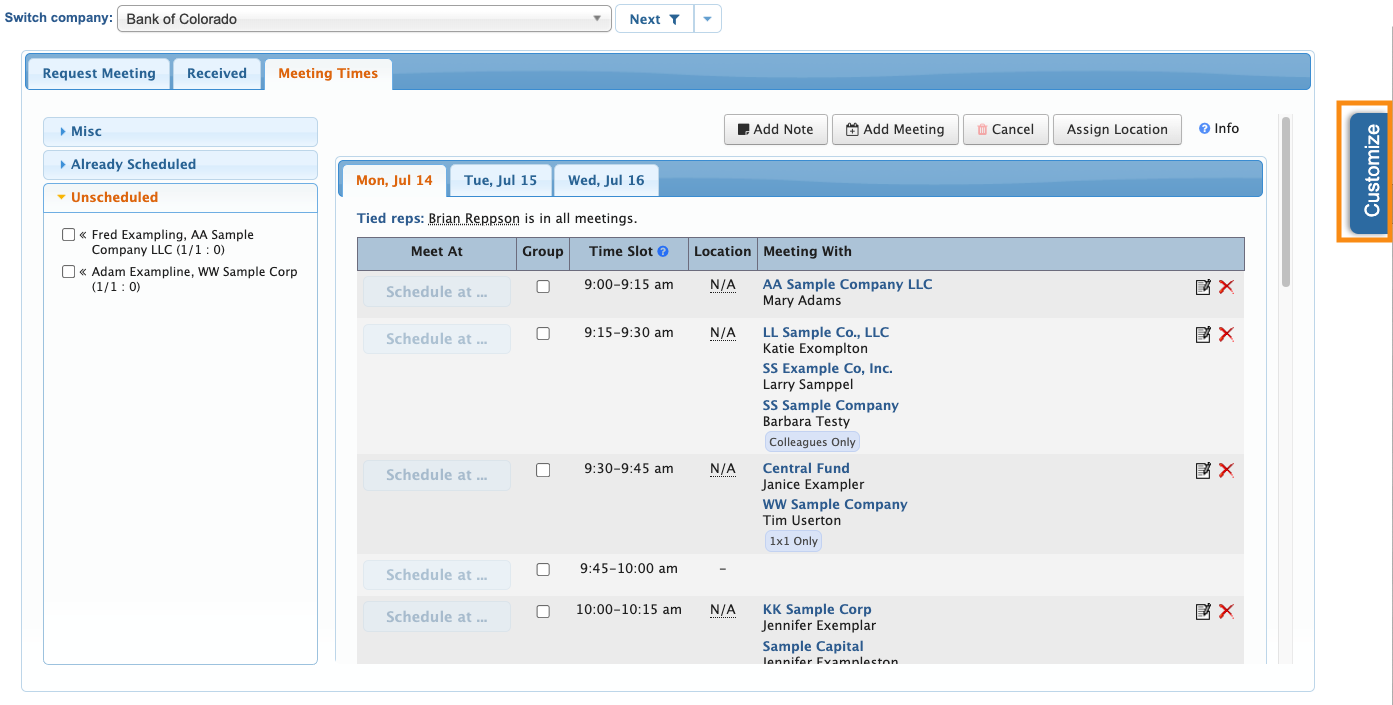
Task: Click tied rep Brian Reppson's name
Action: pyautogui.click(x=474, y=218)
